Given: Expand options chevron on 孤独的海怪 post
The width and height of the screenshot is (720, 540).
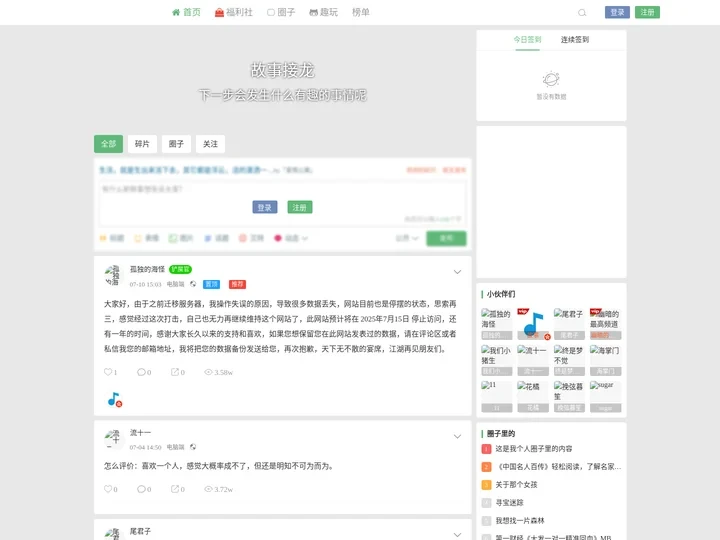Looking at the screenshot, I should tap(457, 272).
